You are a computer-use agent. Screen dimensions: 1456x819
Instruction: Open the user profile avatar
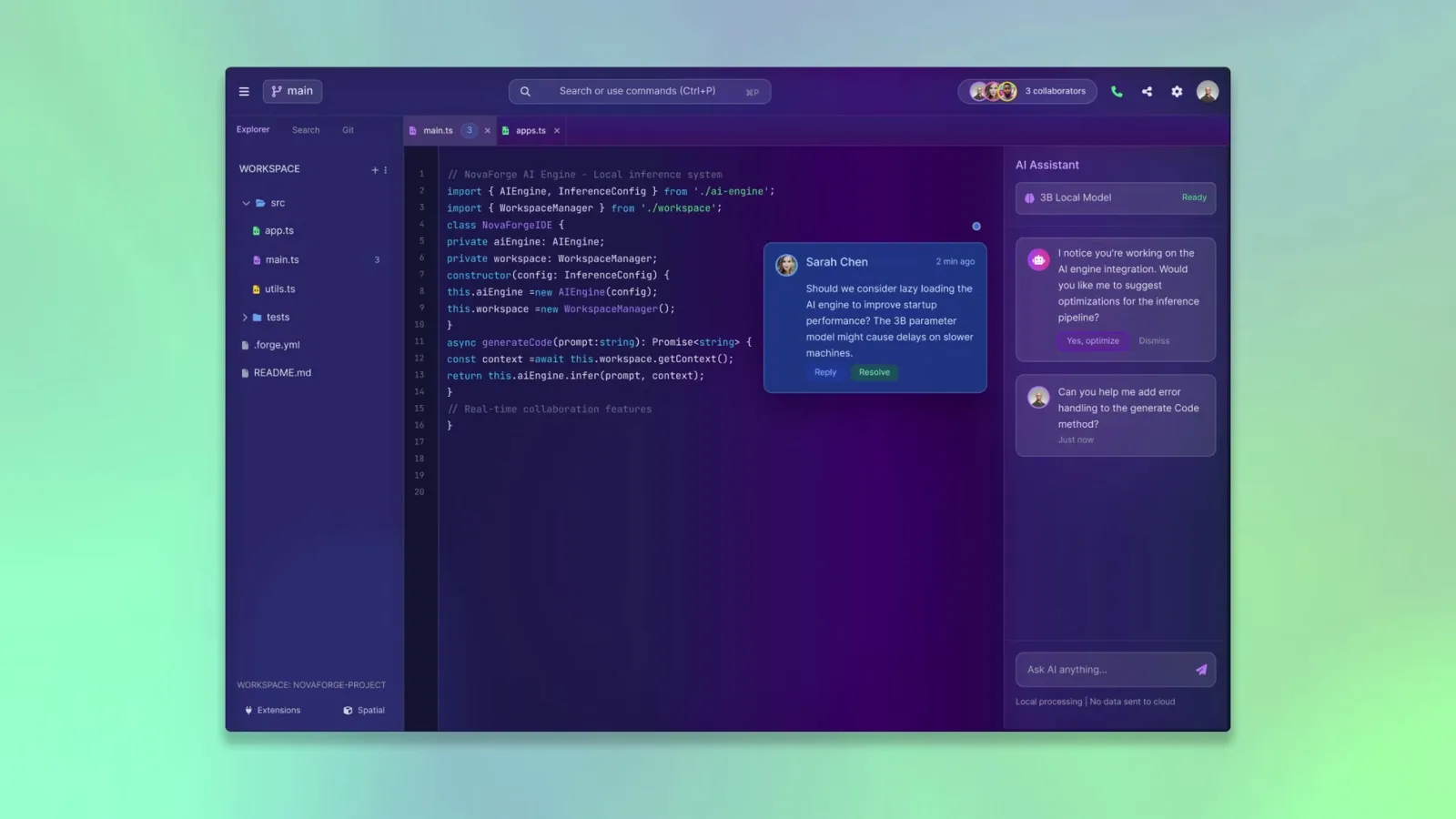tap(1208, 91)
